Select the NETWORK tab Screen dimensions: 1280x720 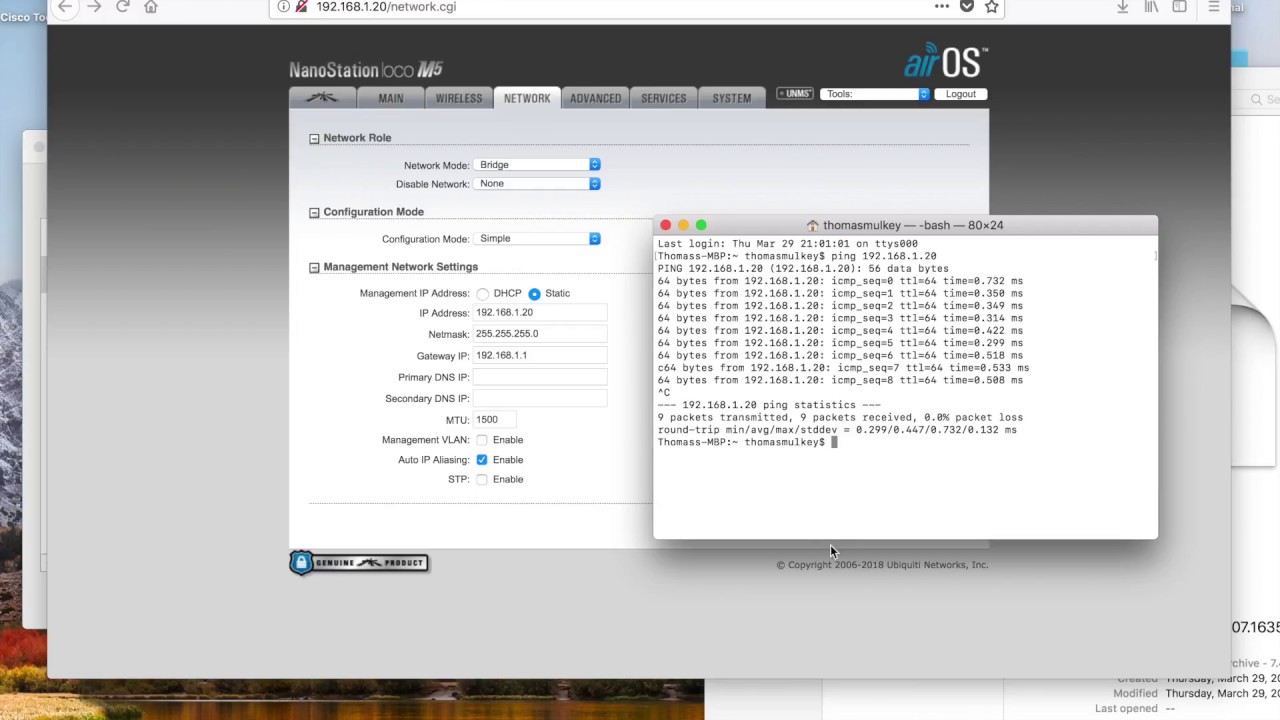point(527,98)
